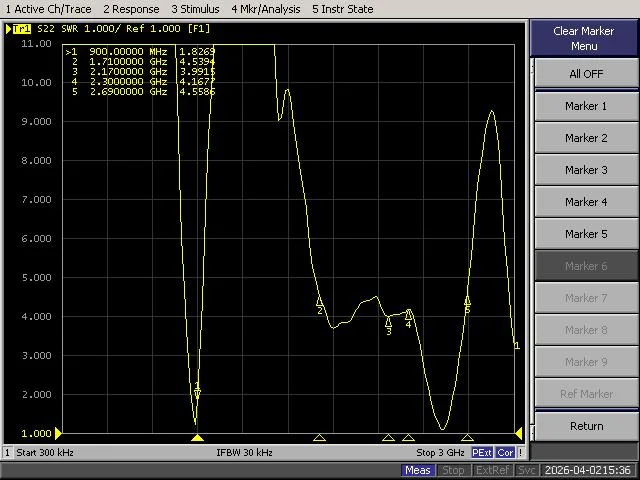Click marker 2 triangle on the frequency axis
This screenshot has height=480, width=640.
click(x=319, y=438)
